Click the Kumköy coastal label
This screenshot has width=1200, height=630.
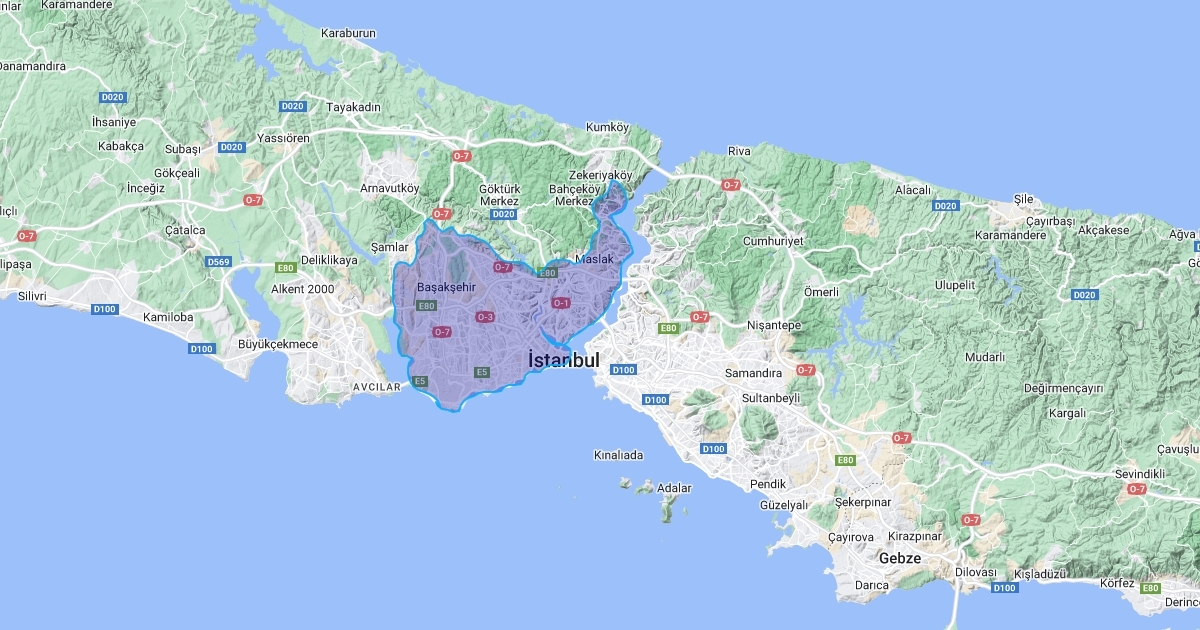607,127
